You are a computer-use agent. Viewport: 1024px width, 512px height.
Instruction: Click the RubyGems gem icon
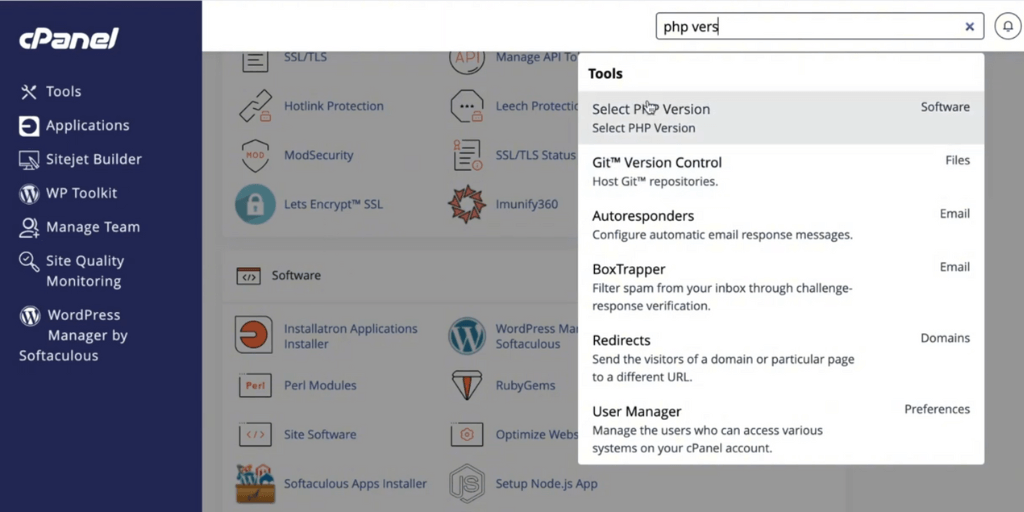pos(467,385)
